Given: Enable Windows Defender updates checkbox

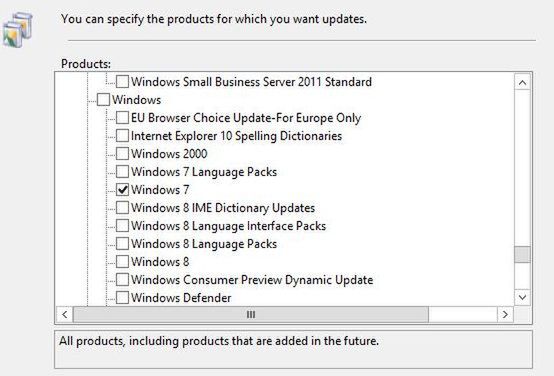Looking at the screenshot, I should coord(122,298).
